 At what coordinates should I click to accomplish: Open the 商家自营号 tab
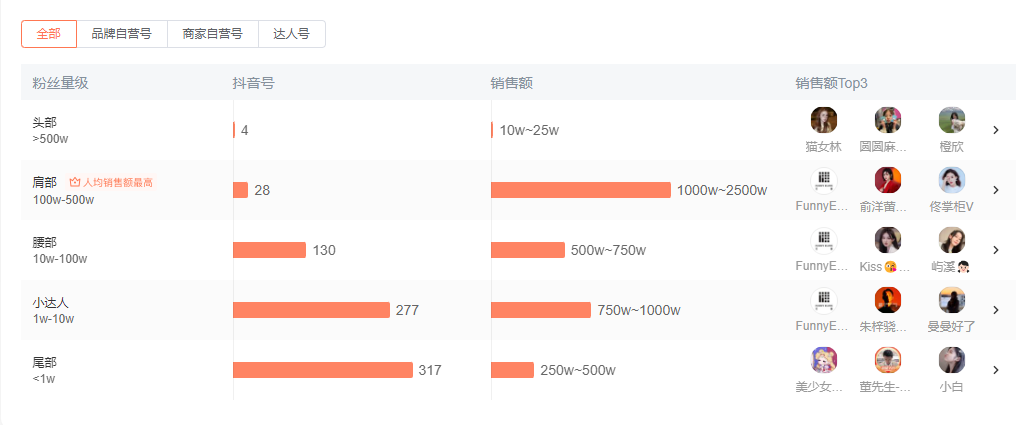point(212,34)
